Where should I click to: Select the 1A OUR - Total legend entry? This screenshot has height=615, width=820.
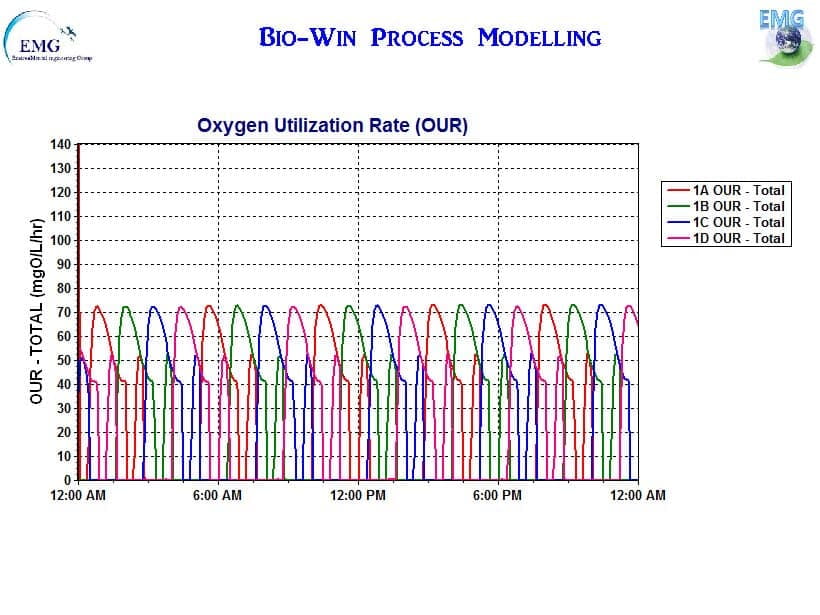(738, 190)
